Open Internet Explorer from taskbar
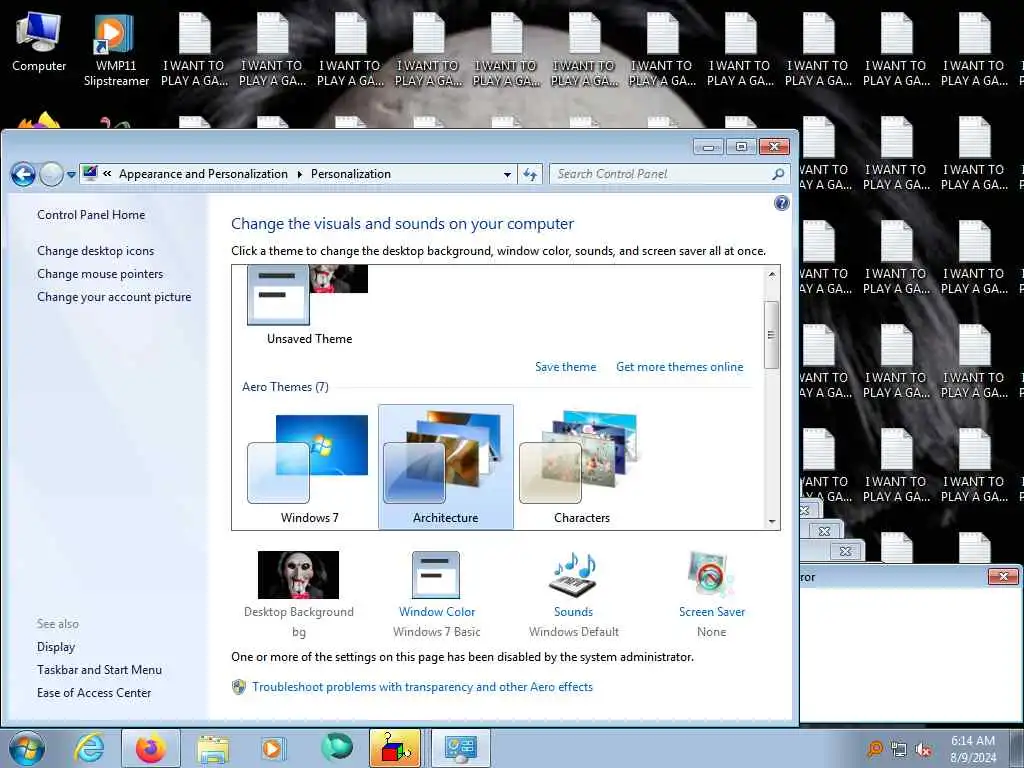The width and height of the screenshot is (1024, 768). pos(89,748)
